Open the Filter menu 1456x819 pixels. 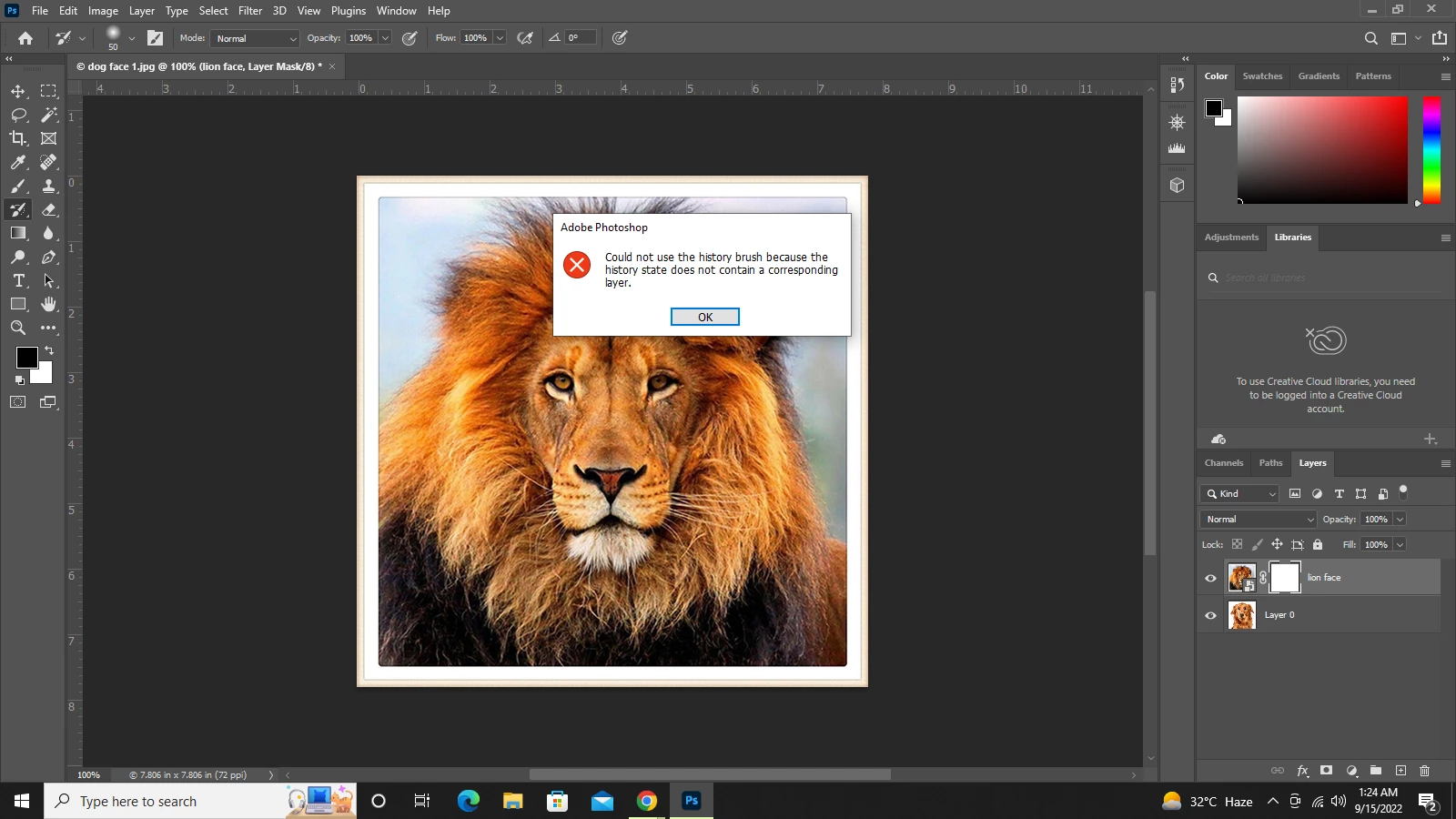click(250, 11)
